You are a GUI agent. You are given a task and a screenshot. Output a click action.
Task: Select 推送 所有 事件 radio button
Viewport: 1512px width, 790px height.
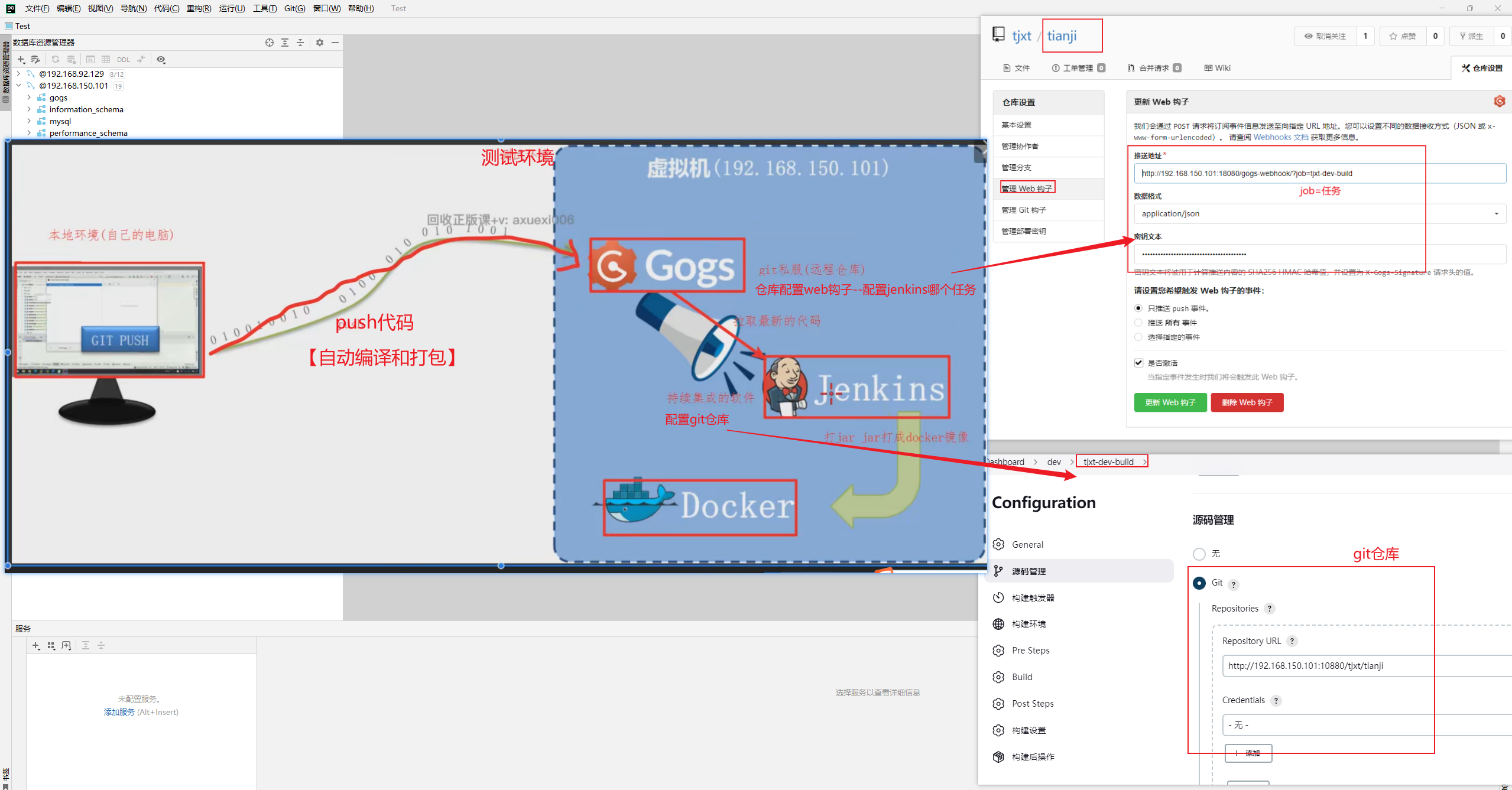(1138, 323)
